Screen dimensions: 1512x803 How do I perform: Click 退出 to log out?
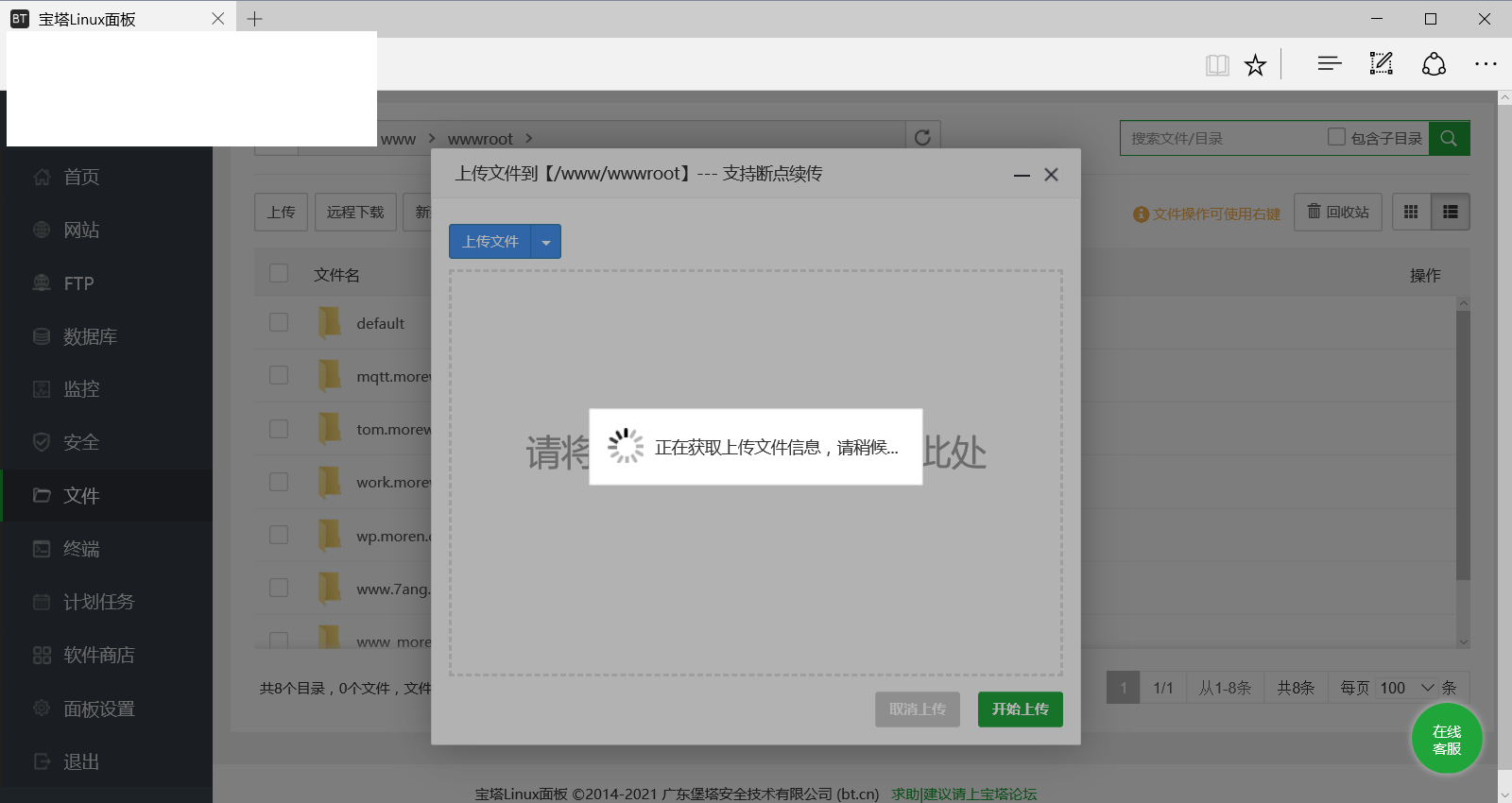pyautogui.click(x=106, y=761)
